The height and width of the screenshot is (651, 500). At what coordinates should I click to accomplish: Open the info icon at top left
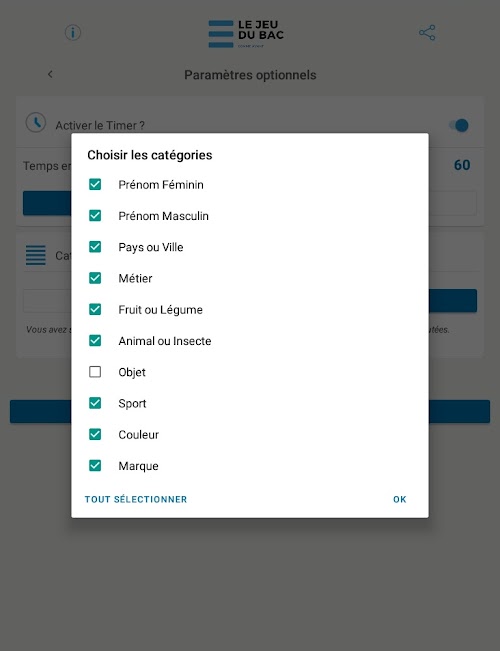click(73, 32)
